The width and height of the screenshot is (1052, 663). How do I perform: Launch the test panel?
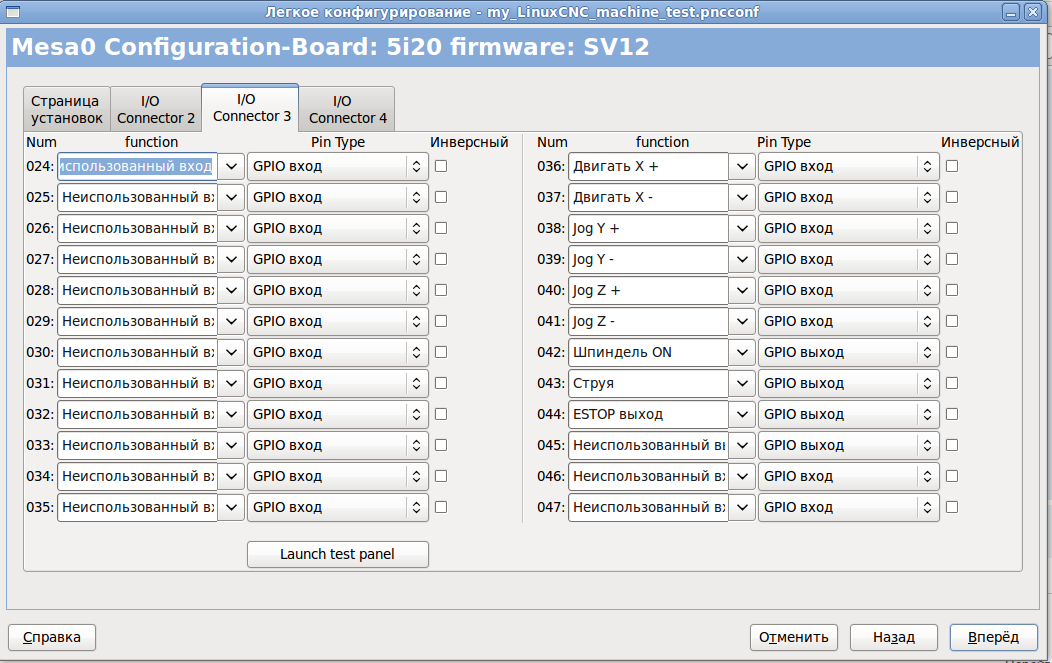(x=337, y=554)
